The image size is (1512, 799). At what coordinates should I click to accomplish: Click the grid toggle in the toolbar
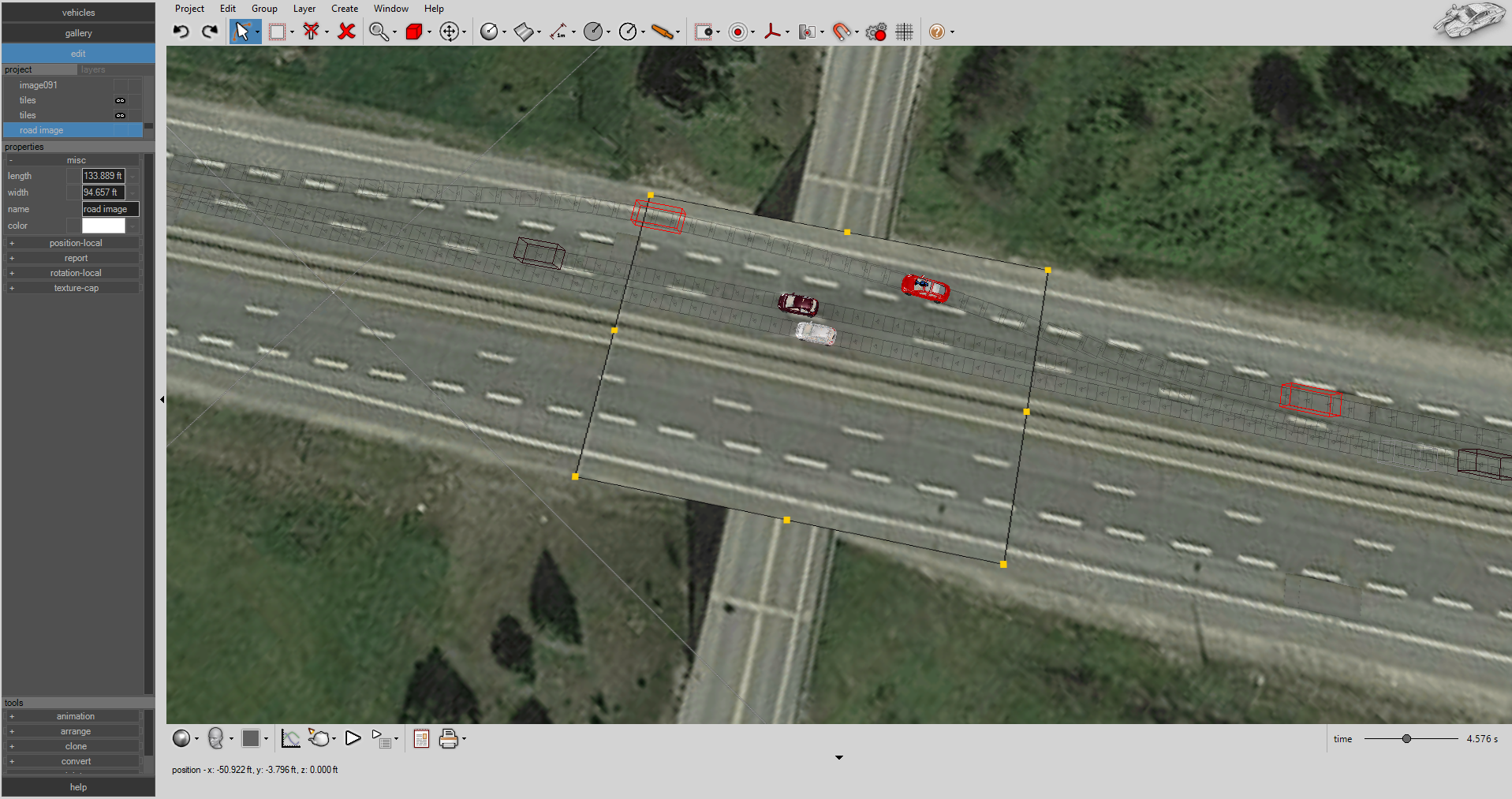(904, 32)
